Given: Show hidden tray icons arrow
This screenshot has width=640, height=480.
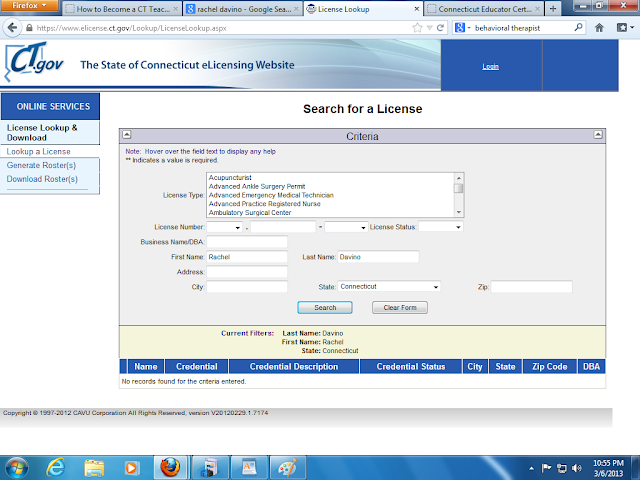Looking at the screenshot, I should pos(531,468).
